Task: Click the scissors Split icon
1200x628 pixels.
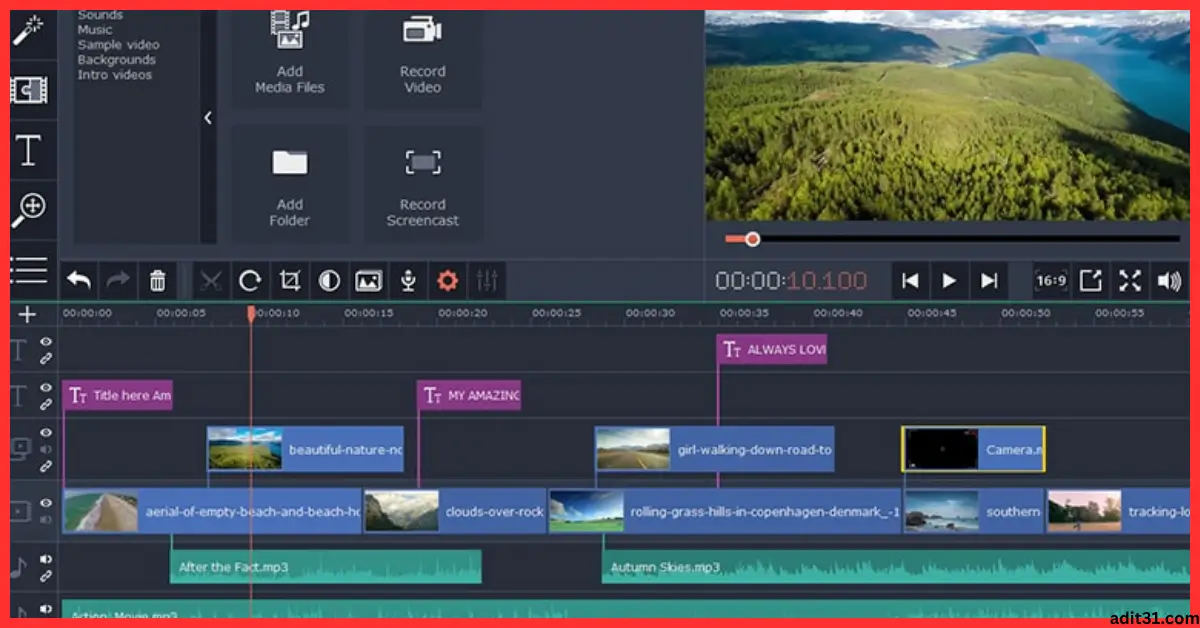Action: point(210,281)
